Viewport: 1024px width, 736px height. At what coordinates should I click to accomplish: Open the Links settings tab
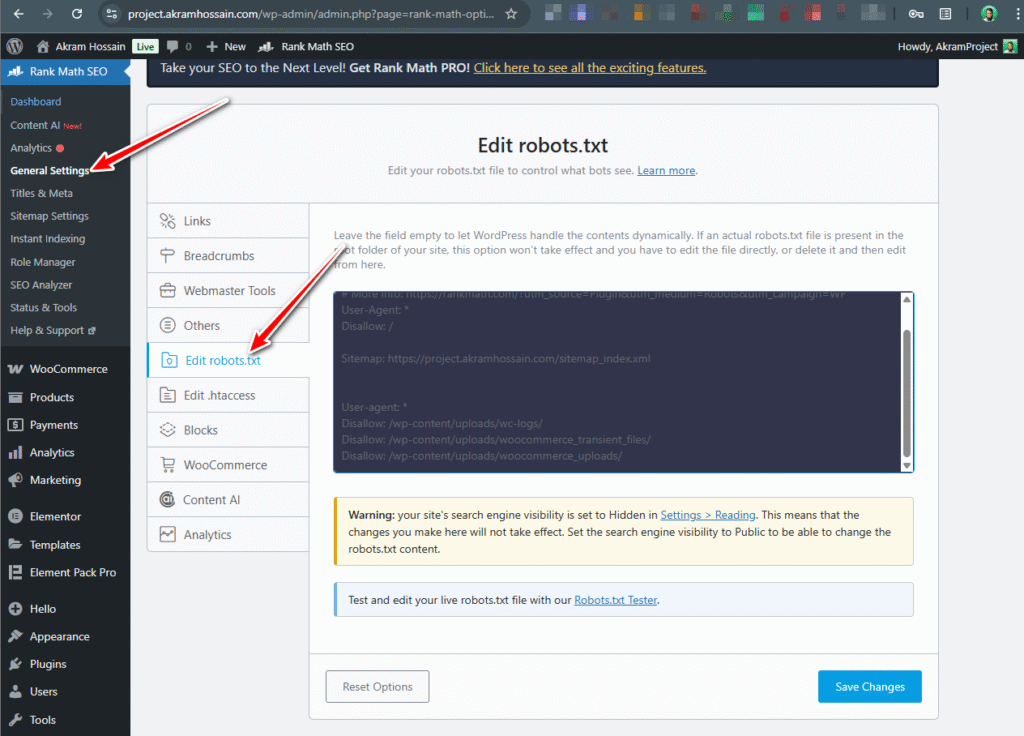(x=228, y=221)
